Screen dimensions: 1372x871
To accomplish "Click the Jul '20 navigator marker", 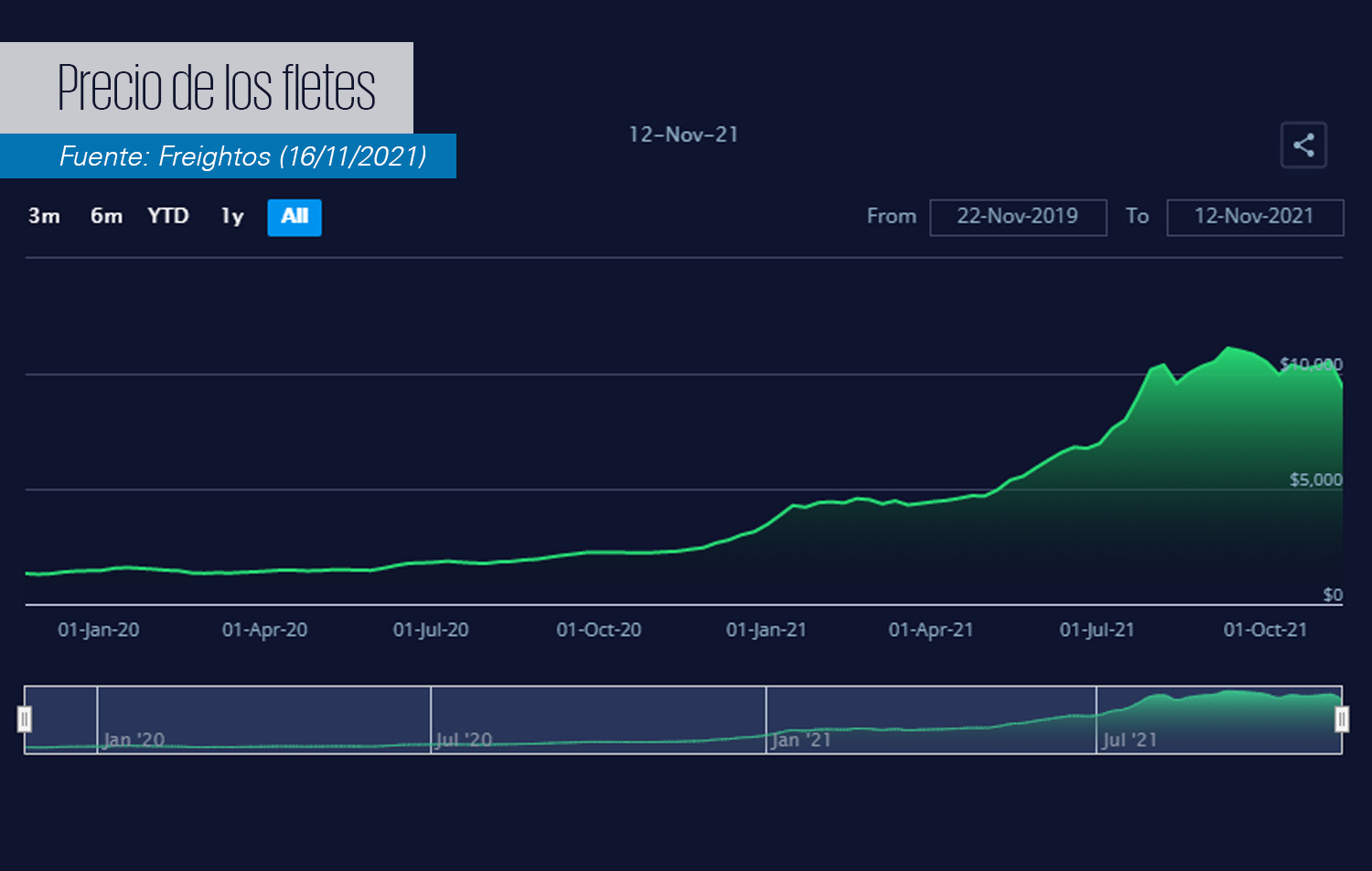I will click(465, 739).
